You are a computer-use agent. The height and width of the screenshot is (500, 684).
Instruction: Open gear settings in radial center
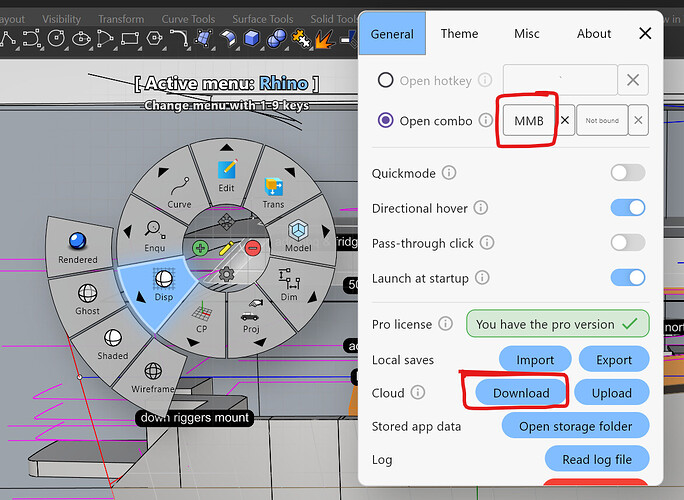point(226,275)
